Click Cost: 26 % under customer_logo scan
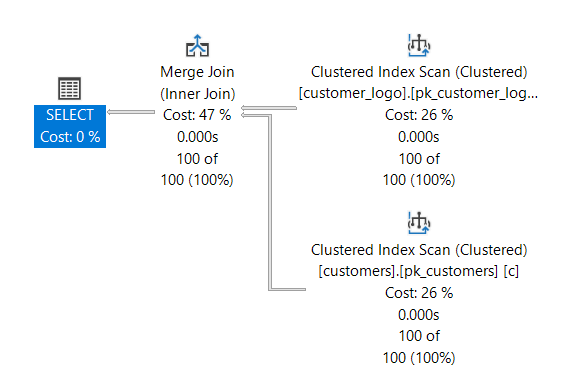 pyautogui.click(x=419, y=115)
